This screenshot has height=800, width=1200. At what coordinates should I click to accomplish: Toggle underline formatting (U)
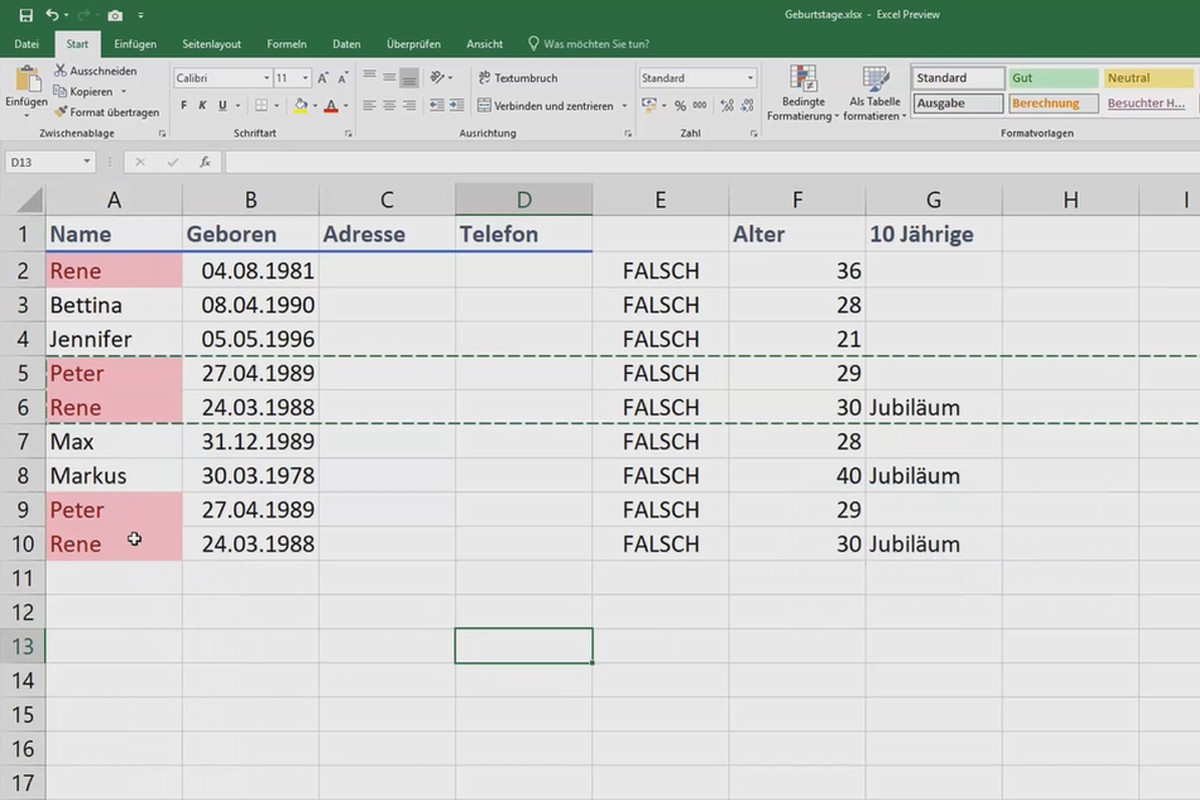[x=222, y=105]
